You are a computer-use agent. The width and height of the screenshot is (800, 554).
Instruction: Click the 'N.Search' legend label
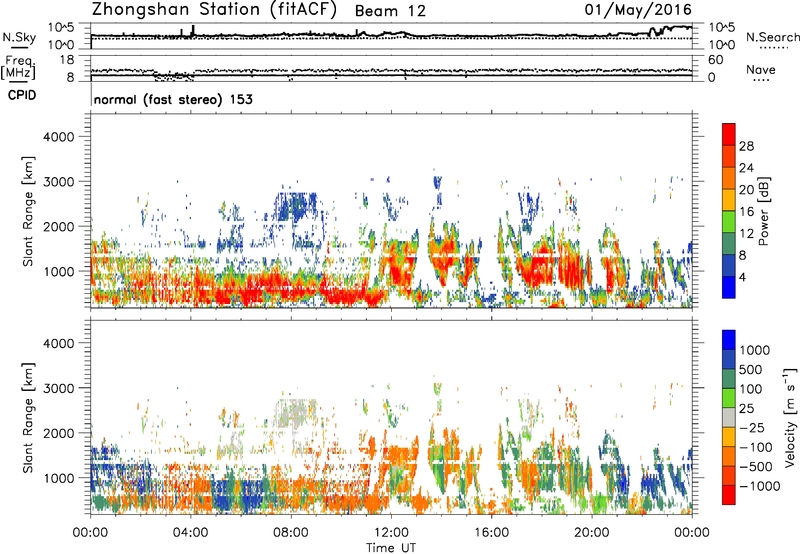pyautogui.click(x=773, y=37)
